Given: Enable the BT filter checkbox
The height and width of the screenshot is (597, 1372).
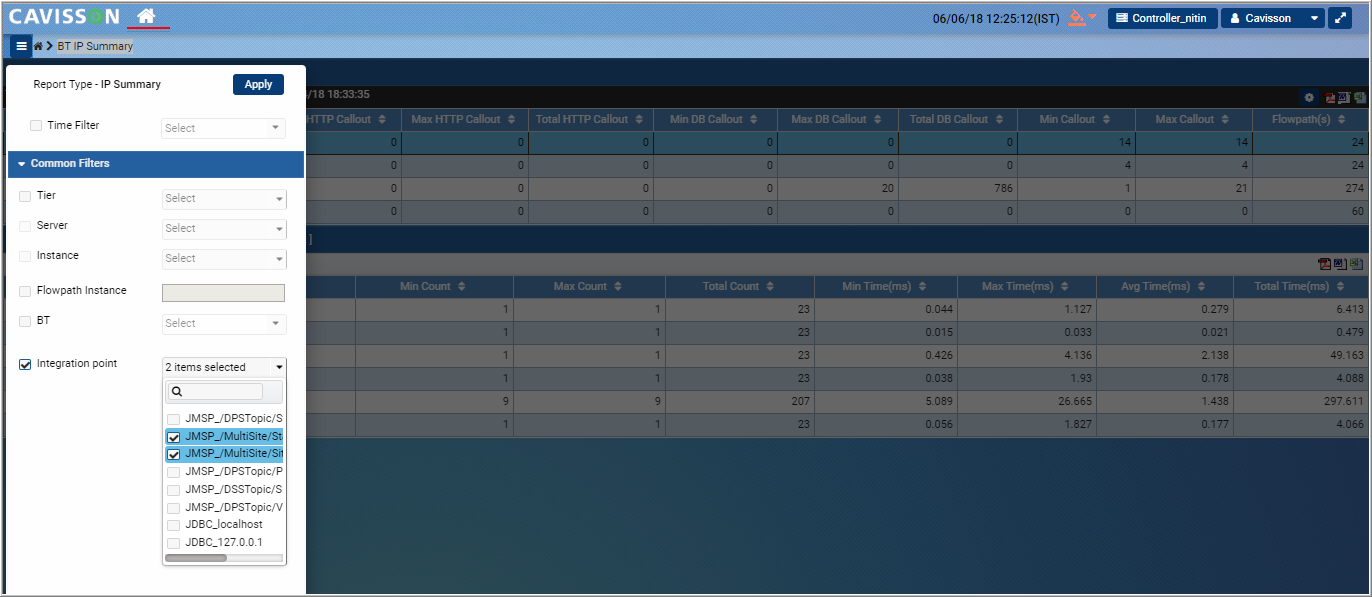Looking at the screenshot, I should coord(25,321).
